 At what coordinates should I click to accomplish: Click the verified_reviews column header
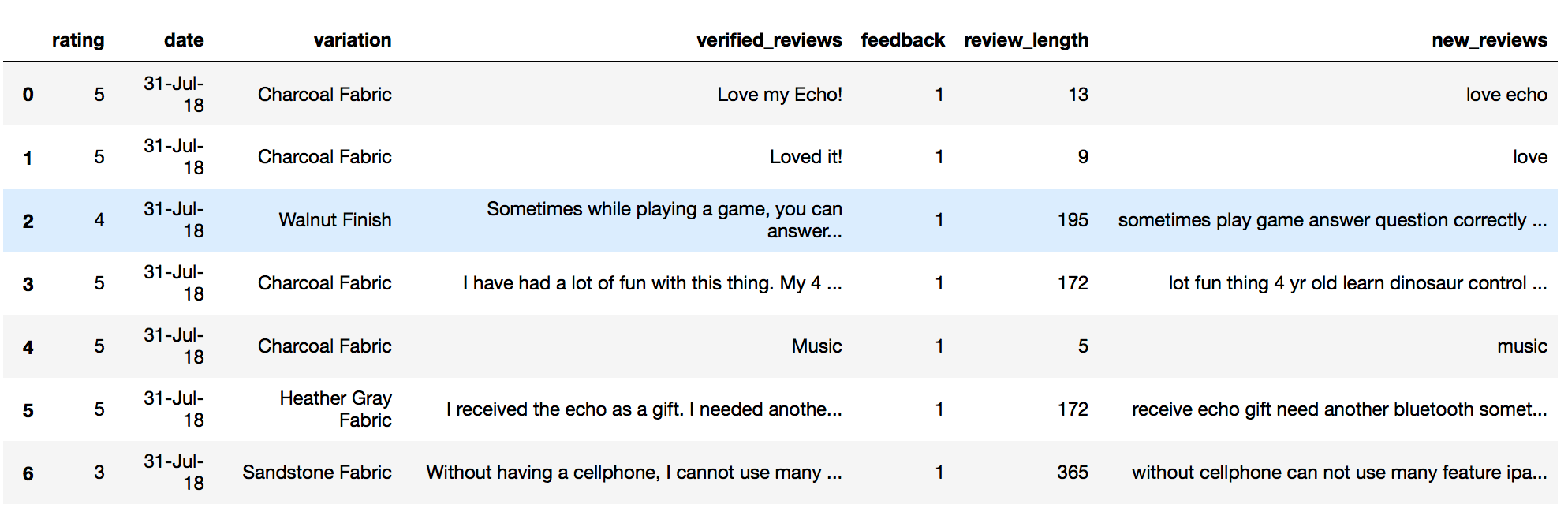(x=768, y=40)
